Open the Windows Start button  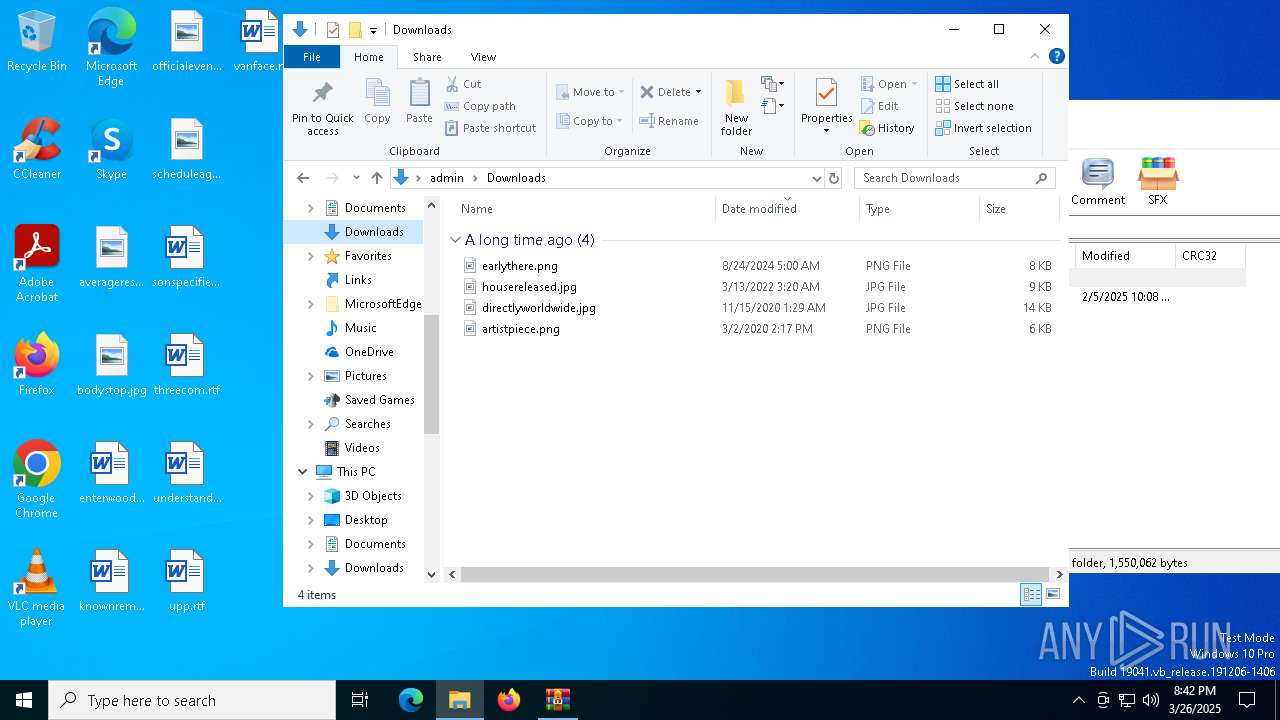pos(24,700)
